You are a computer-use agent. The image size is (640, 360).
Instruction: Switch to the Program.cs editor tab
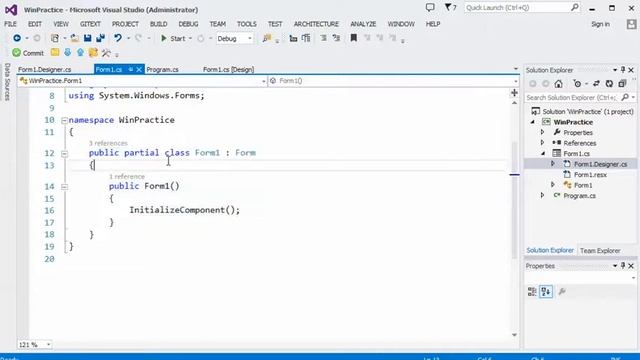point(162,69)
